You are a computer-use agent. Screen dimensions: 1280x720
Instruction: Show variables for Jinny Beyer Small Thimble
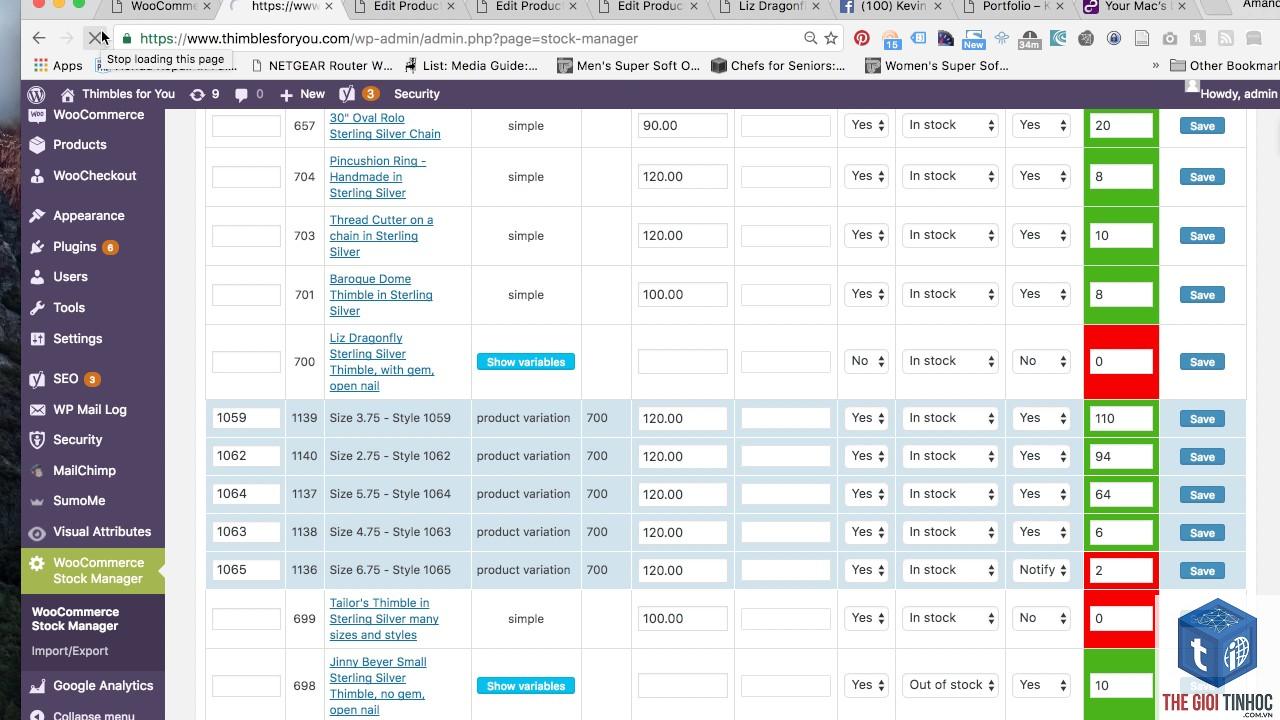[x=526, y=686]
